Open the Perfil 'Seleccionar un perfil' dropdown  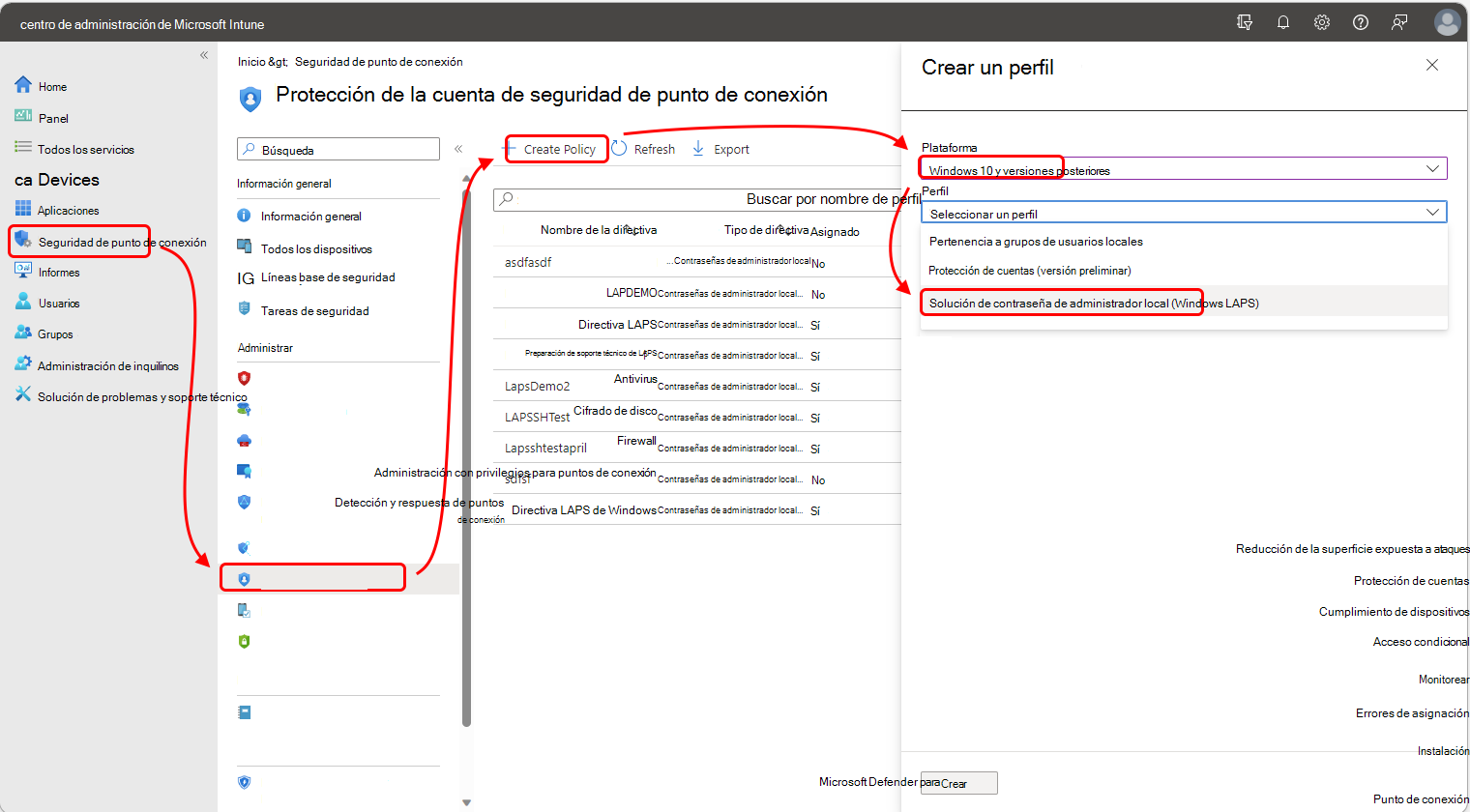(x=1184, y=212)
